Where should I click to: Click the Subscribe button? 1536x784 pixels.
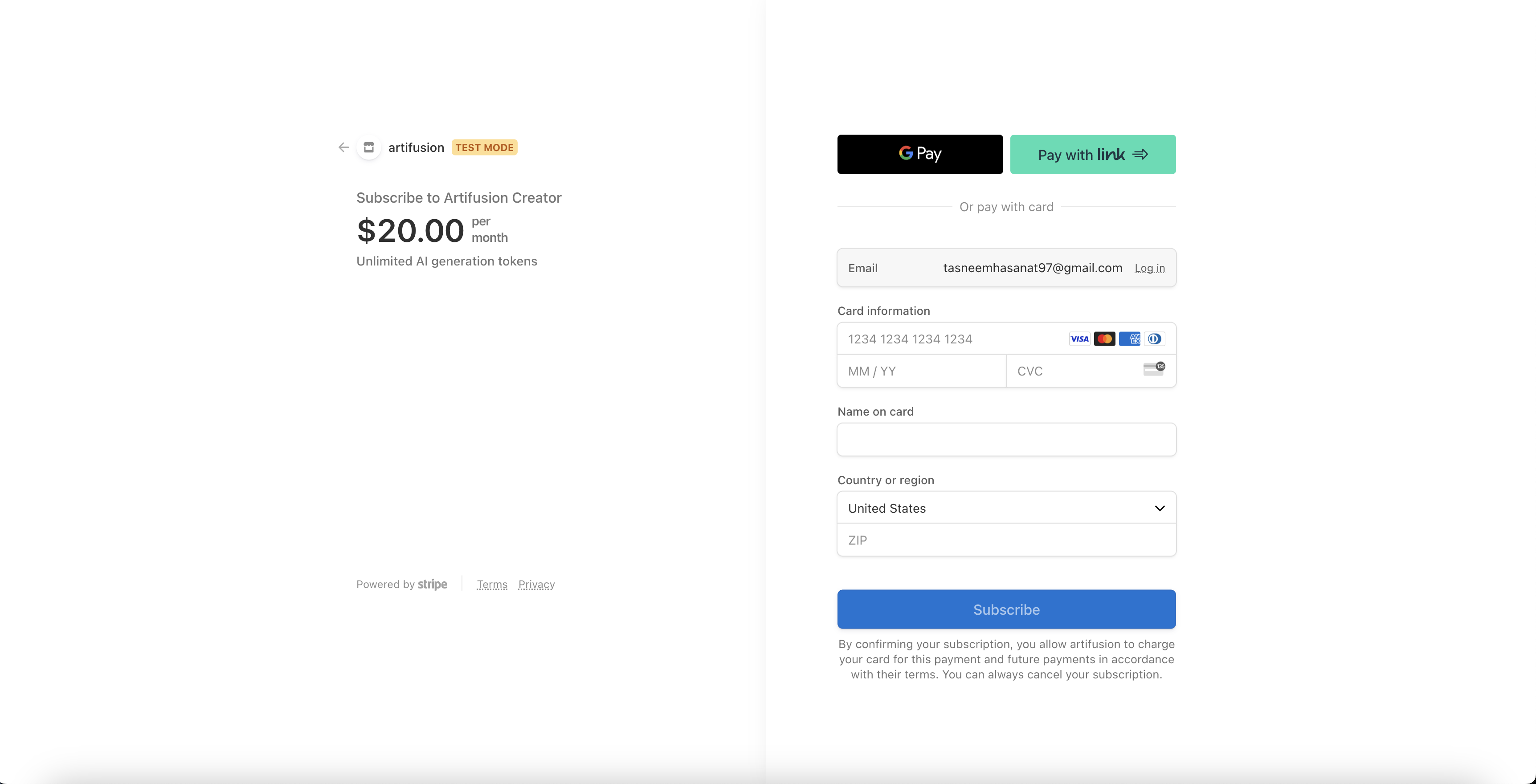pos(1006,609)
